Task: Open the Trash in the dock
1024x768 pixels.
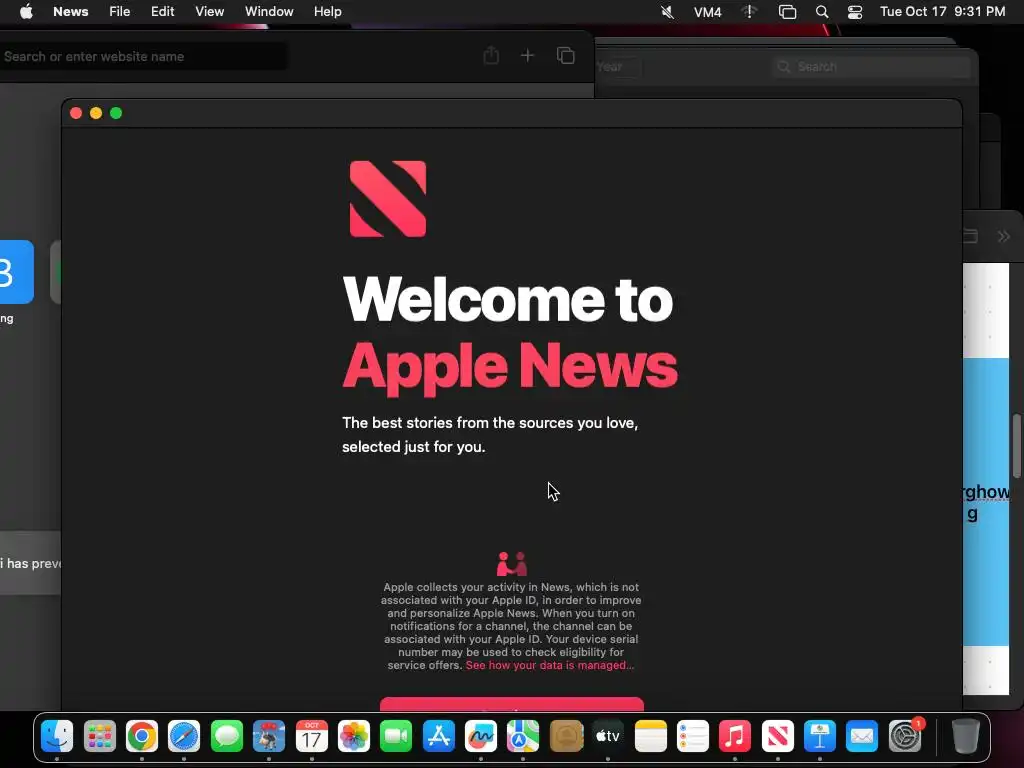Action: point(965,737)
